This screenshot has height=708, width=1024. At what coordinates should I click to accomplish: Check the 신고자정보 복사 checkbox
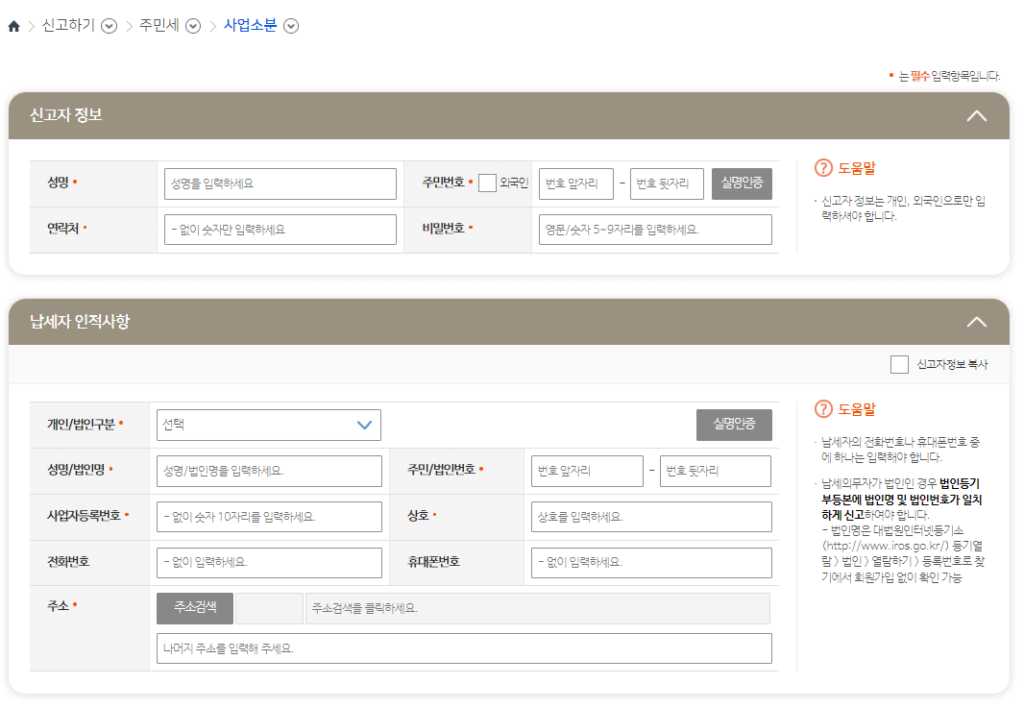[899, 364]
